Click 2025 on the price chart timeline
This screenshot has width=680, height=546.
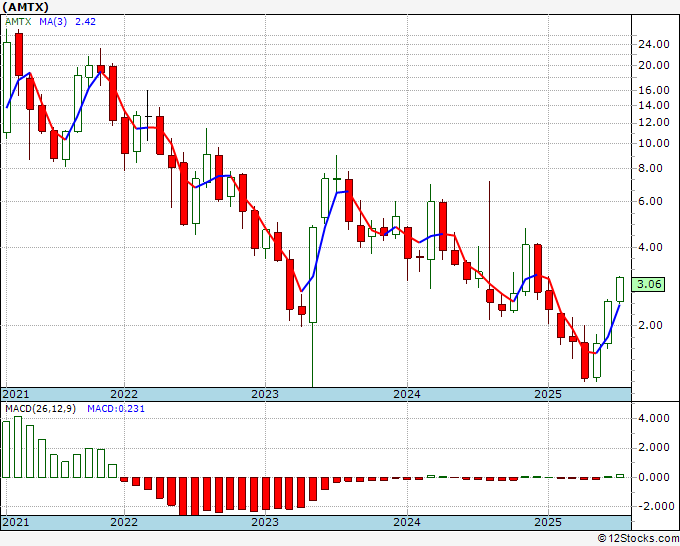548,394
